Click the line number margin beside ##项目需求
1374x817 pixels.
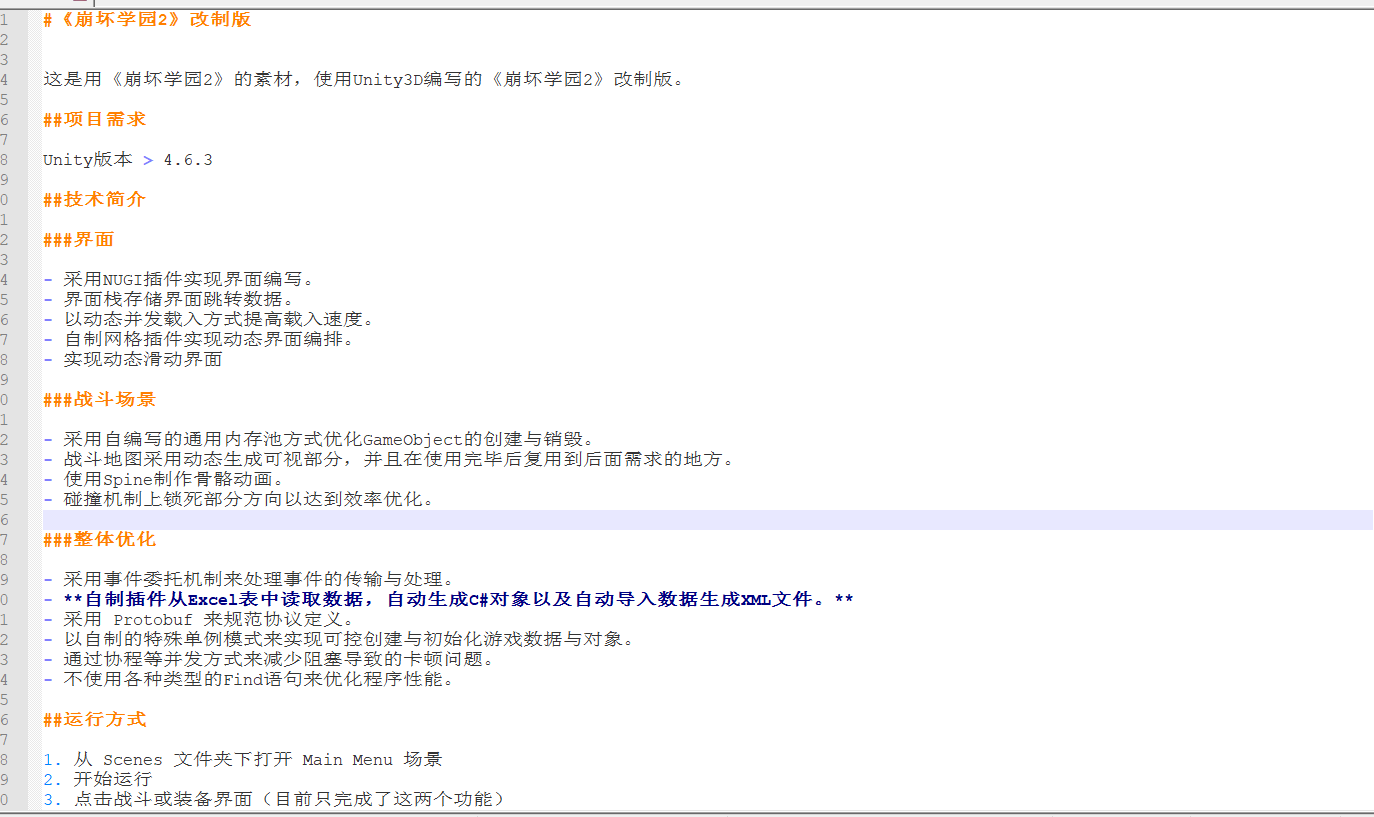[5, 119]
